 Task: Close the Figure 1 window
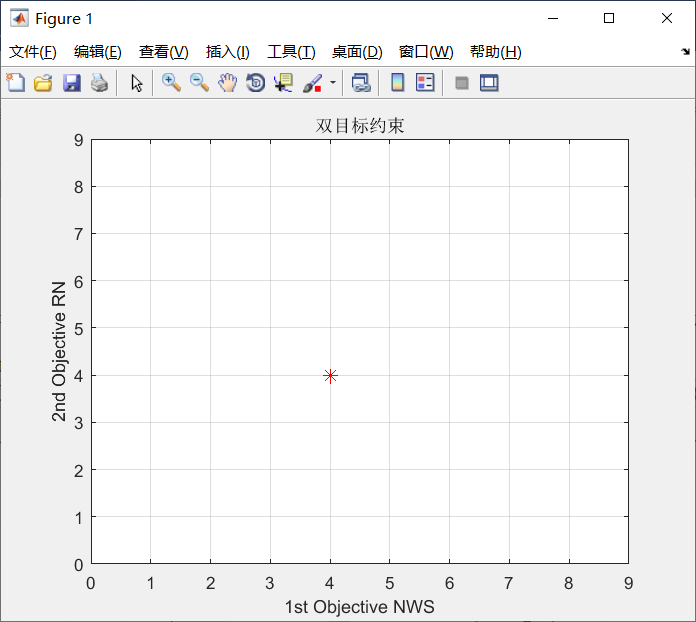pyautogui.click(x=667, y=18)
